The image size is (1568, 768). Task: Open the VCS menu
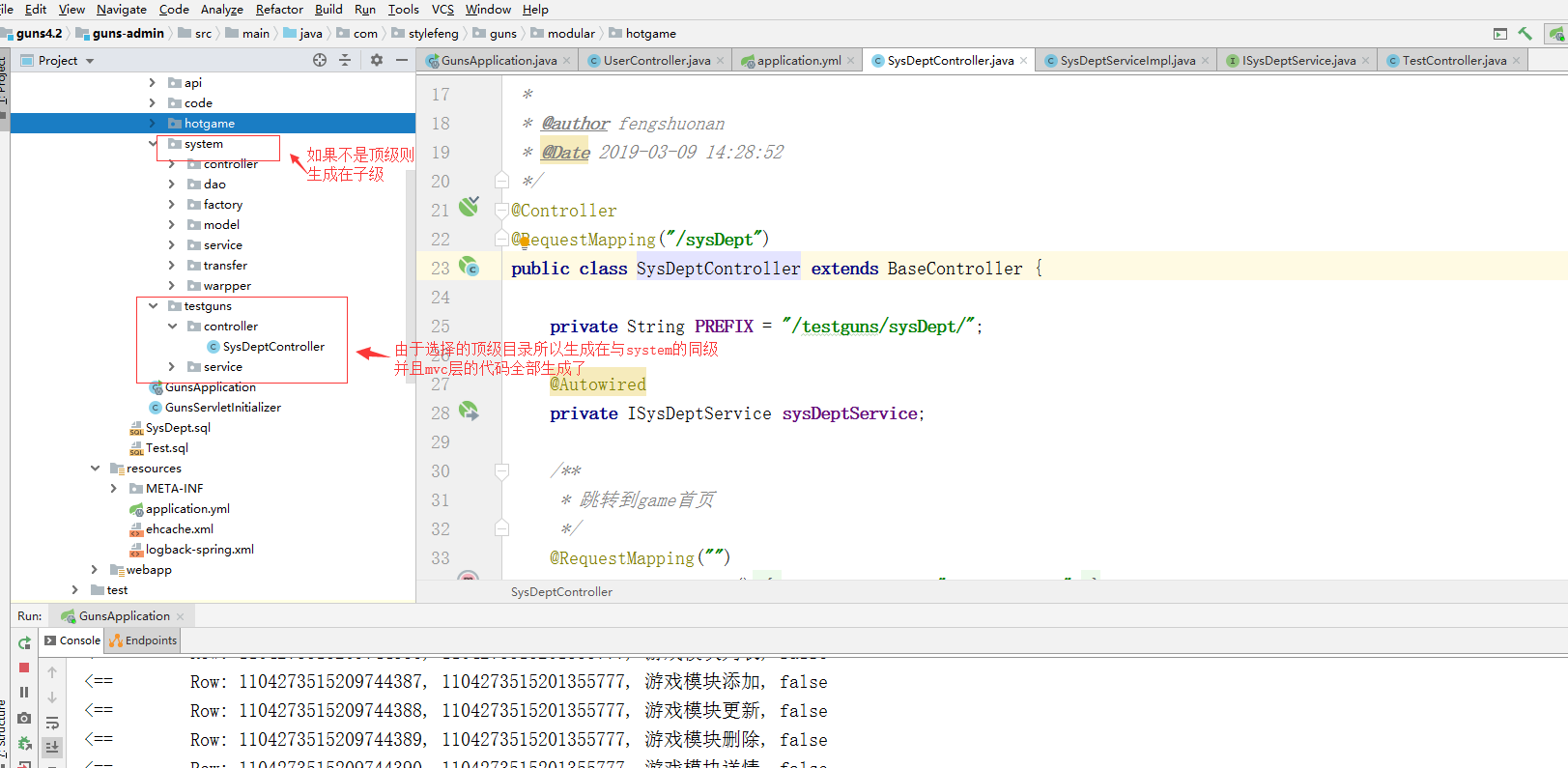(x=442, y=10)
